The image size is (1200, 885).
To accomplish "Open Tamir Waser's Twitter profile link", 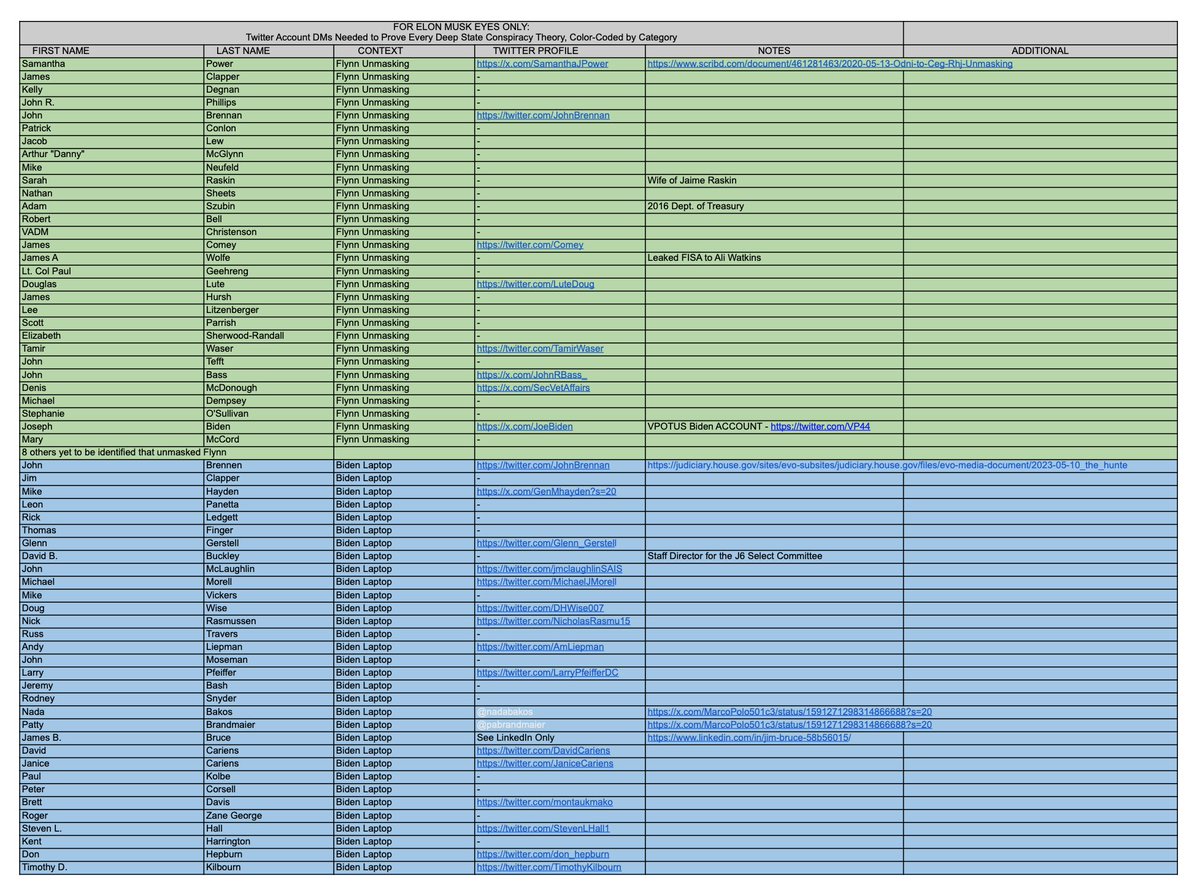I will pyautogui.click(x=542, y=349).
